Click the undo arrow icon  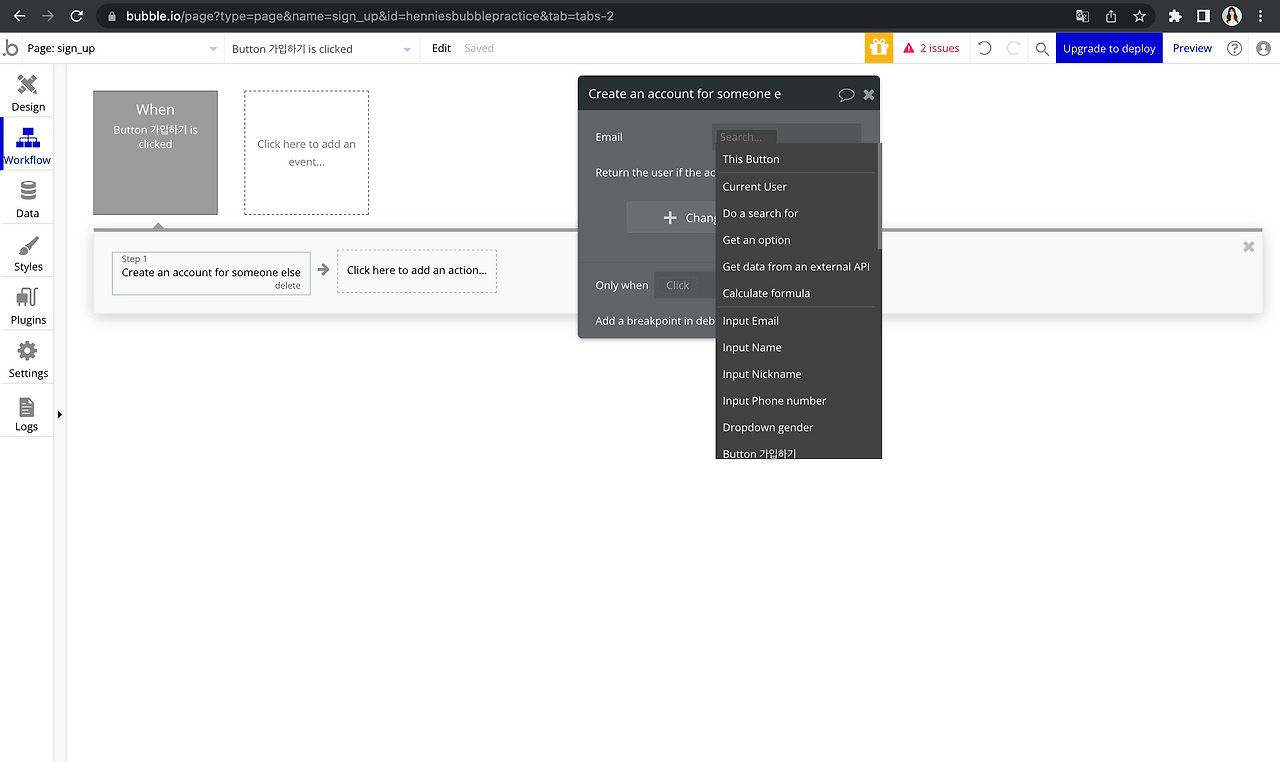[x=985, y=48]
